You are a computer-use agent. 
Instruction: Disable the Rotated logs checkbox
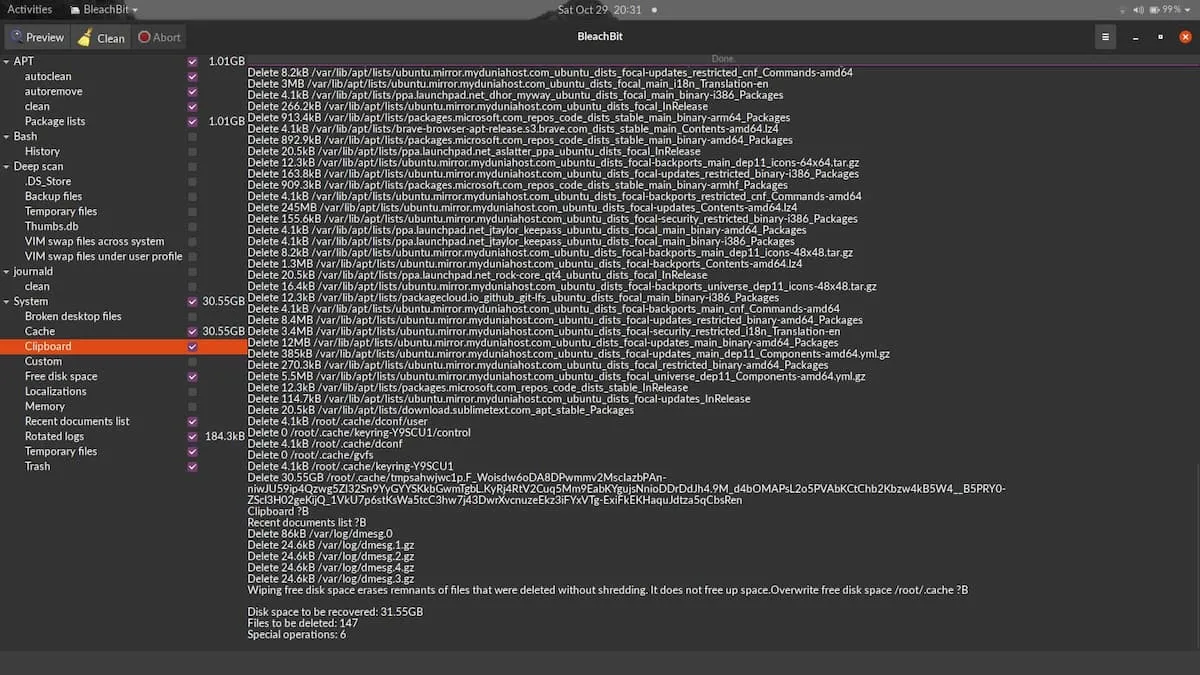pyautogui.click(x=192, y=436)
